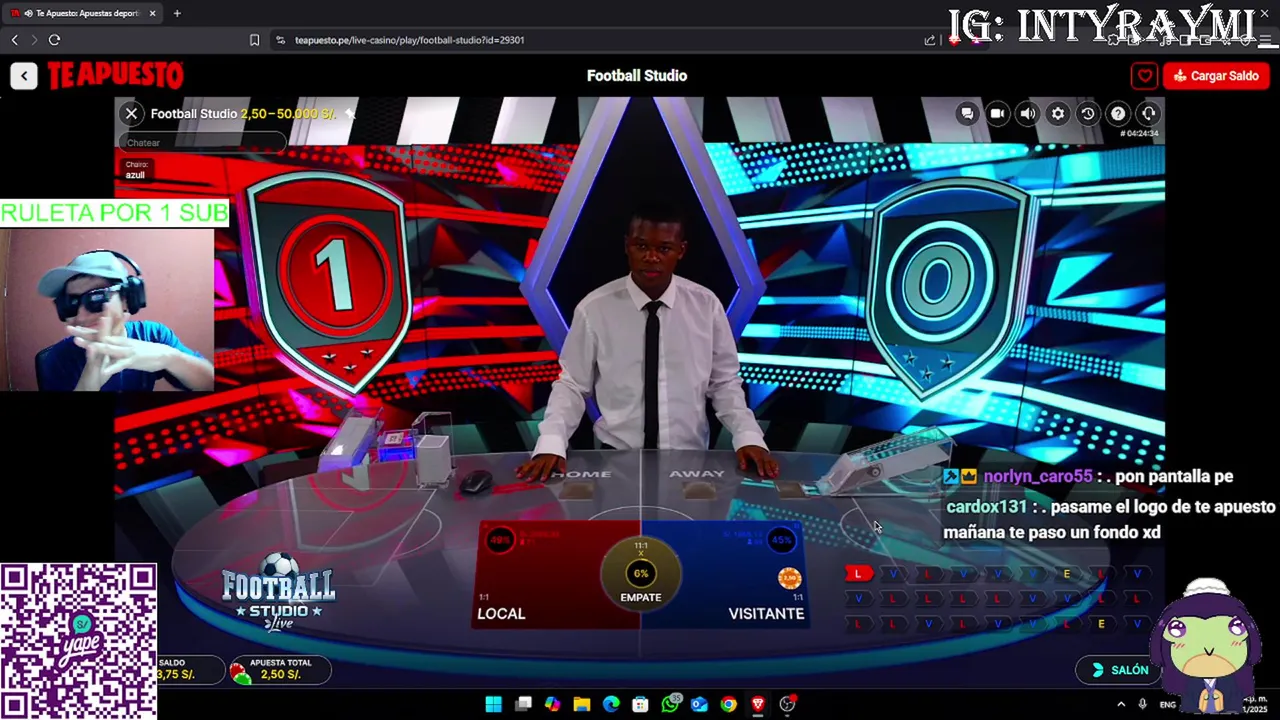
Task: Contact live support headset icon
Action: click(x=1149, y=114)
